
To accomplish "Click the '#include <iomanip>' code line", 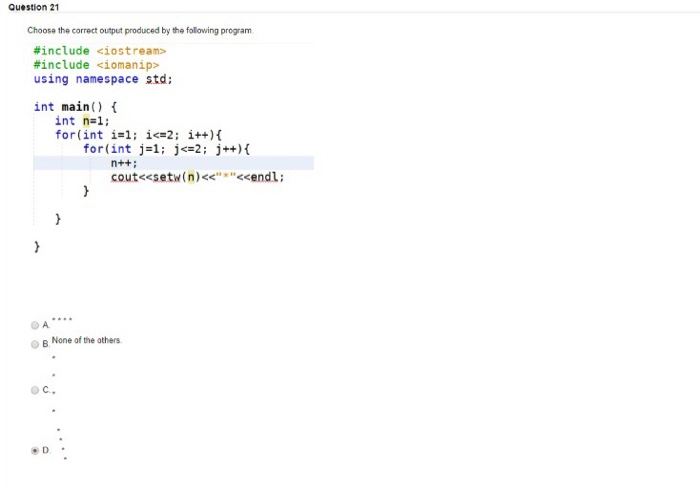I will pyautogui.click(x=96, y=65).
